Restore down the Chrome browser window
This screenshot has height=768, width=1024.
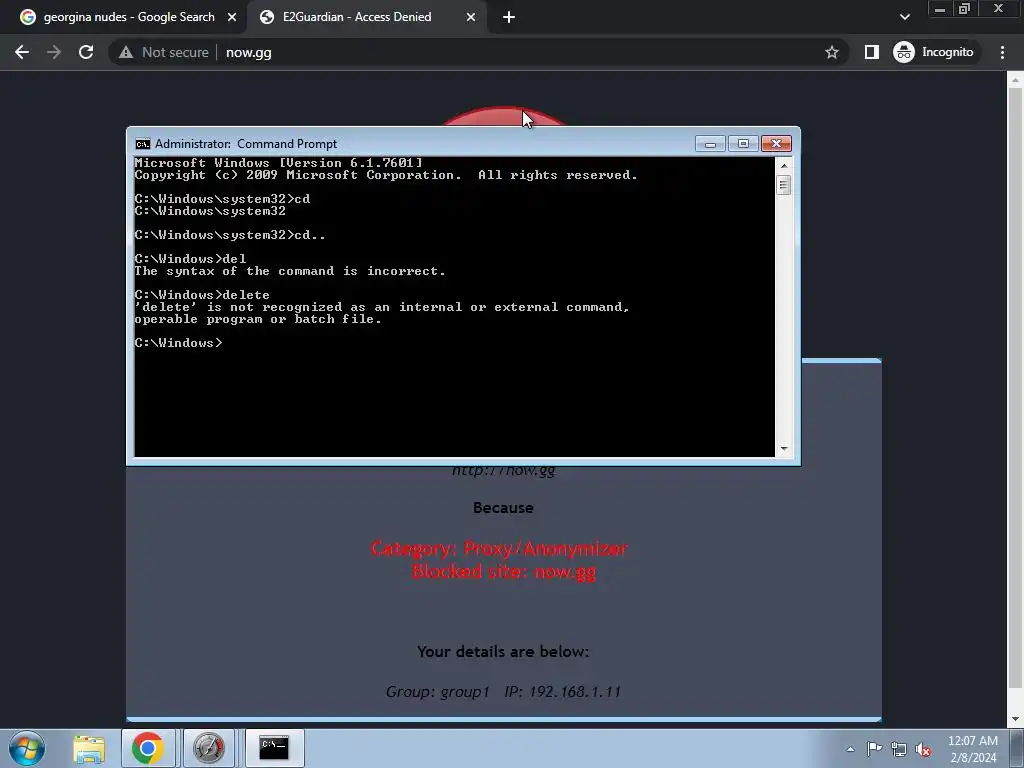(x=965, y=9)
